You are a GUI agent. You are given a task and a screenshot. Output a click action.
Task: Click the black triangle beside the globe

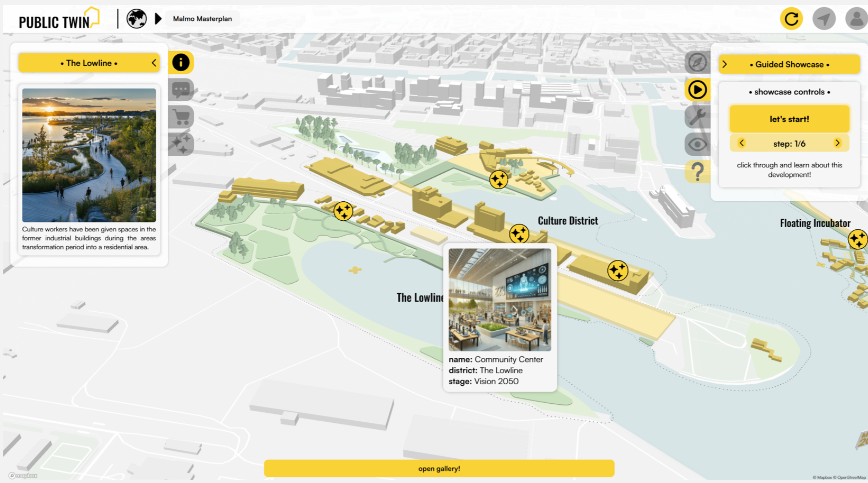(158, 19)
